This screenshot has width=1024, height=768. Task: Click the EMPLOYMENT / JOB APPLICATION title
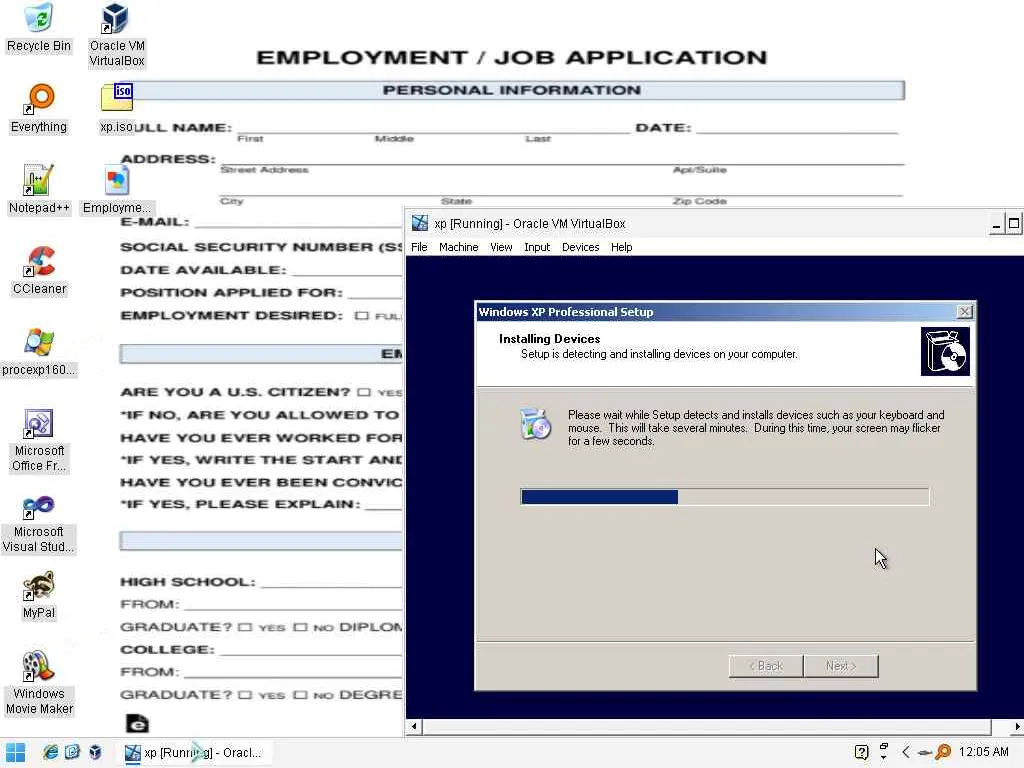tap(511, 57)
